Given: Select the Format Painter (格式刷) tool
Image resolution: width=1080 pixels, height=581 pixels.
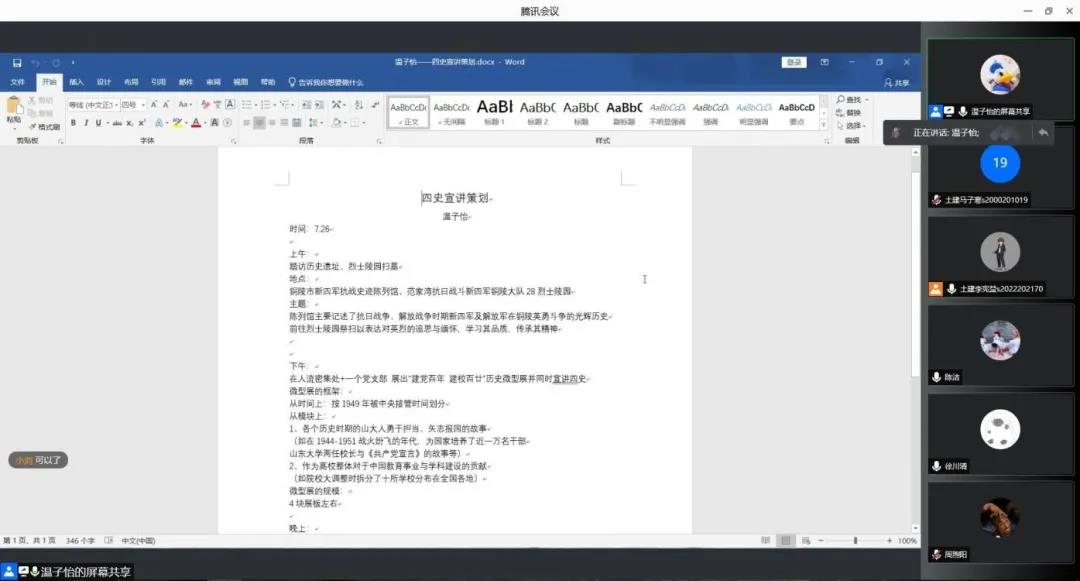Looking at the screenshot, I should [x=45, y=127].
